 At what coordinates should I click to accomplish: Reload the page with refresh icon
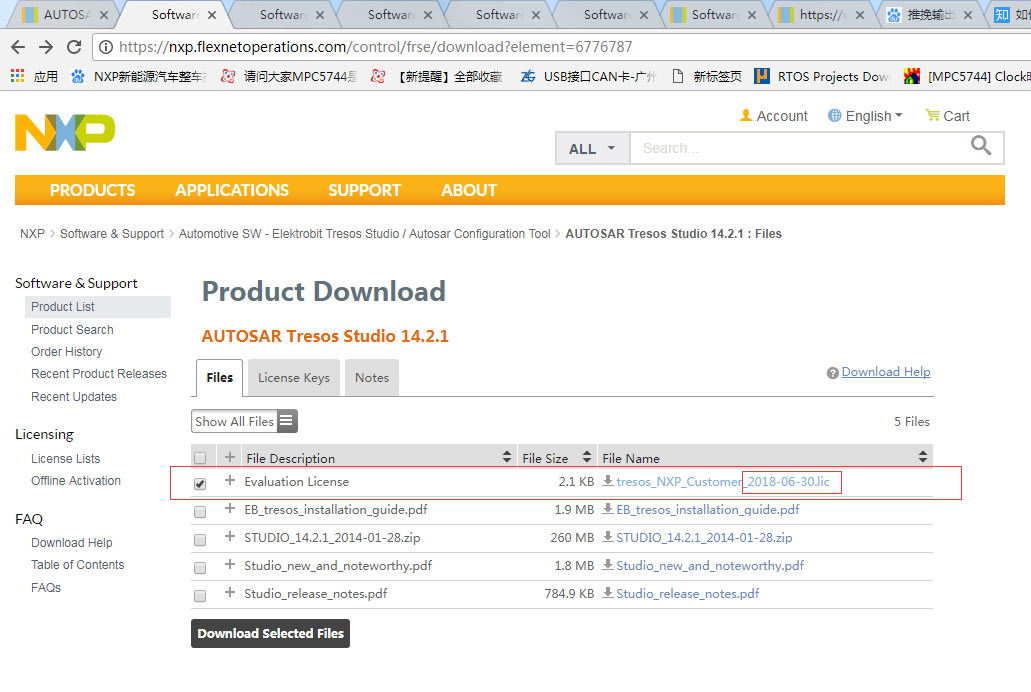74,47
